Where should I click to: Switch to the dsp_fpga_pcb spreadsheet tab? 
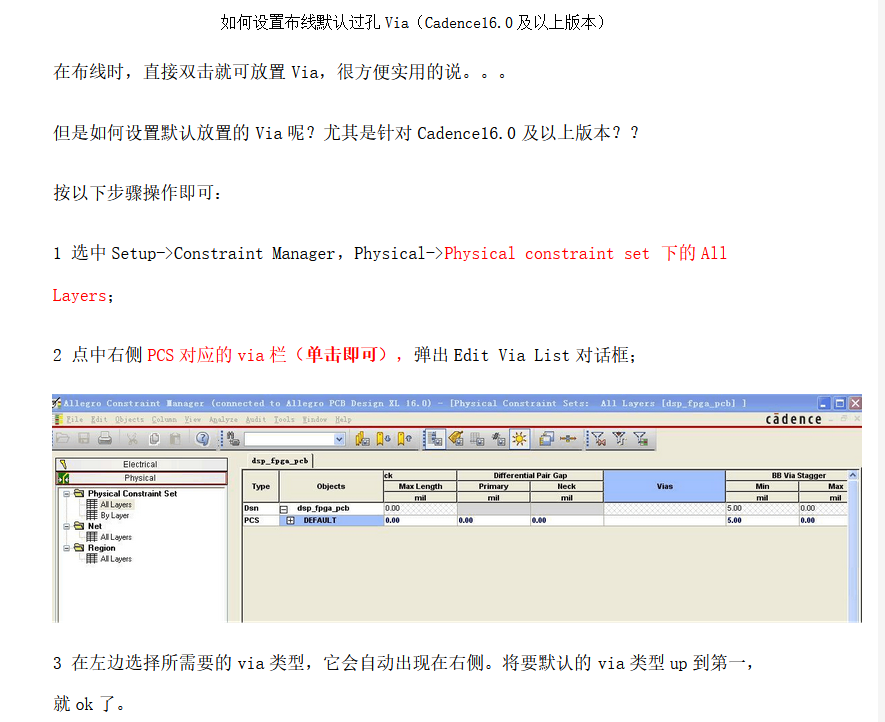278,460
